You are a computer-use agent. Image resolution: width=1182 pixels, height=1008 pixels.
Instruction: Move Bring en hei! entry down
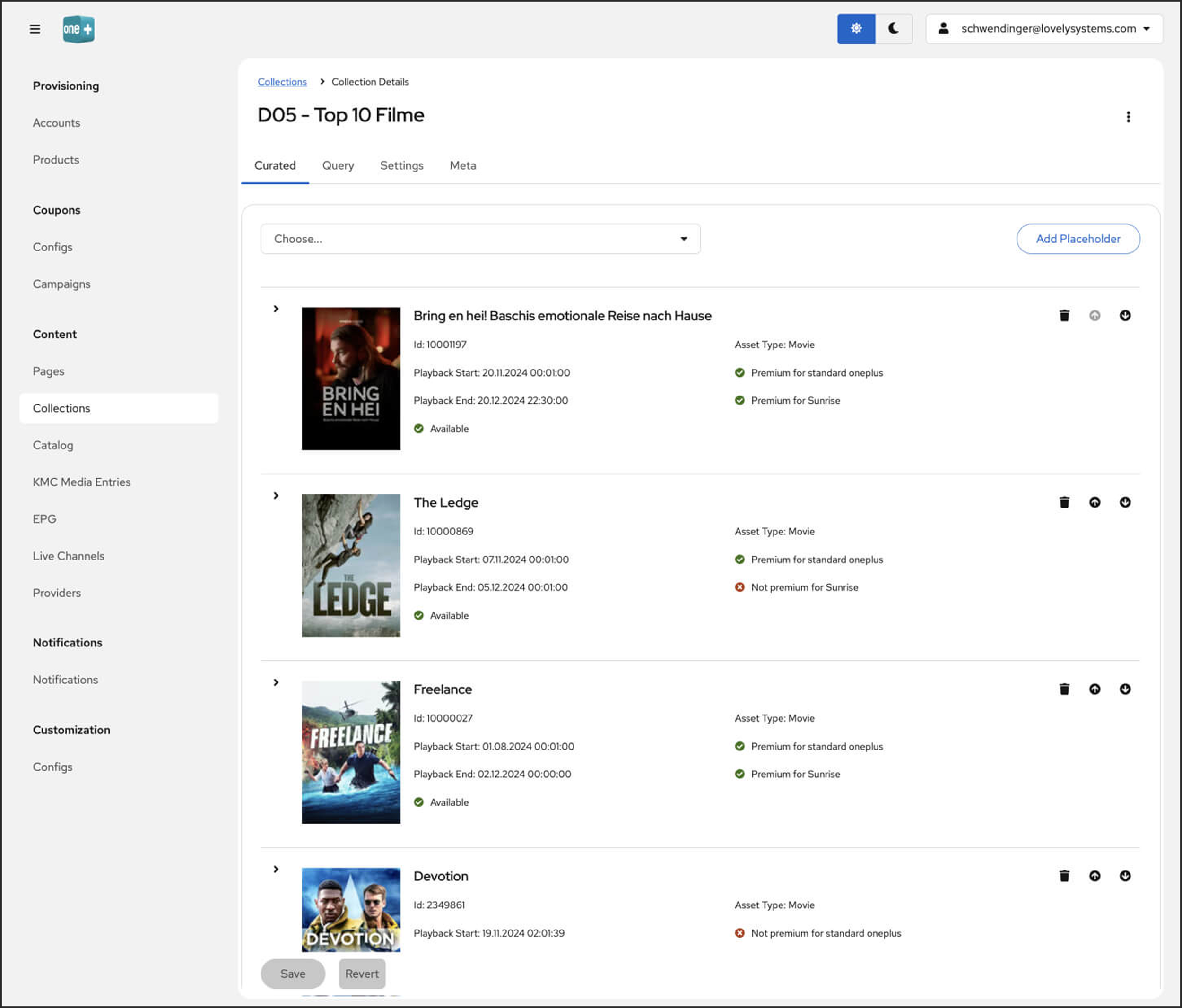tap(1124, 315)
